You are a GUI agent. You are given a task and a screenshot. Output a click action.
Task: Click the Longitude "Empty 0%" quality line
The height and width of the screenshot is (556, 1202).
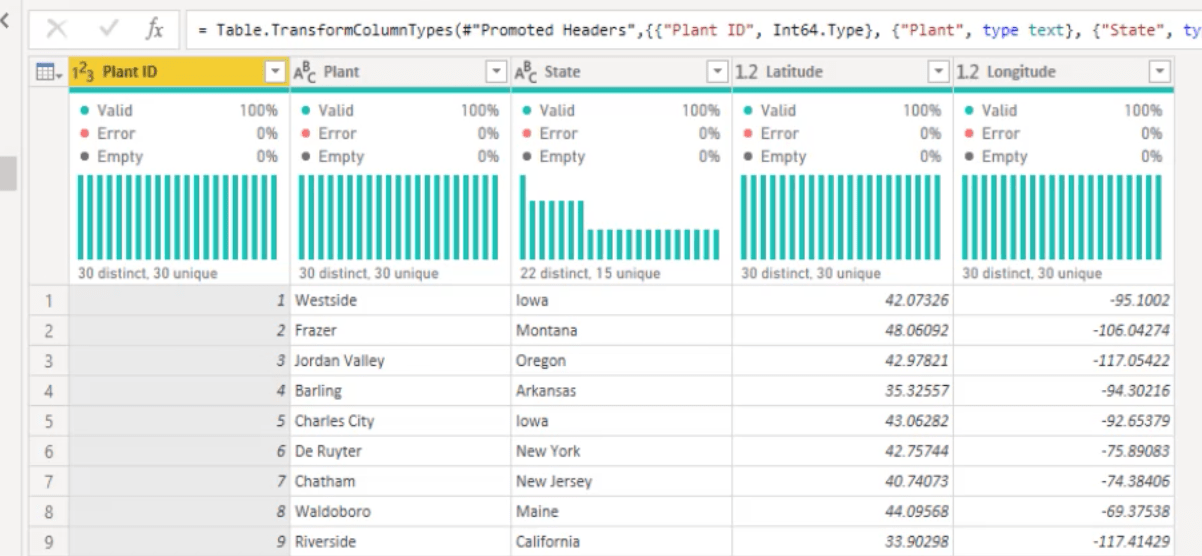pyautogui.click(x=1062, y=156)
